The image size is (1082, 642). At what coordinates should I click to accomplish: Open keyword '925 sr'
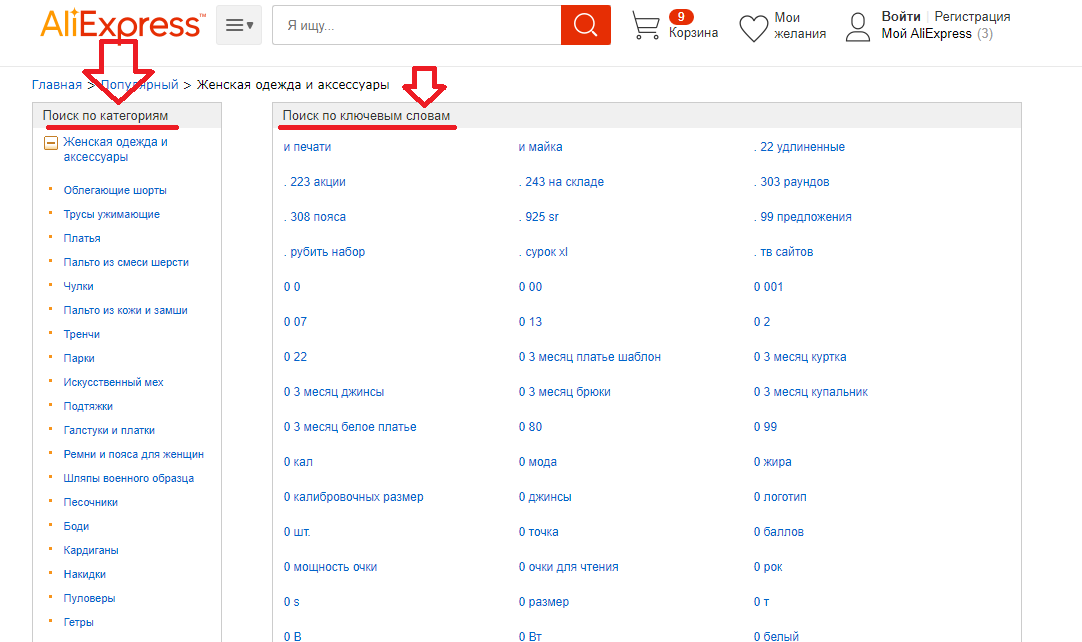(x=538, y=217)
